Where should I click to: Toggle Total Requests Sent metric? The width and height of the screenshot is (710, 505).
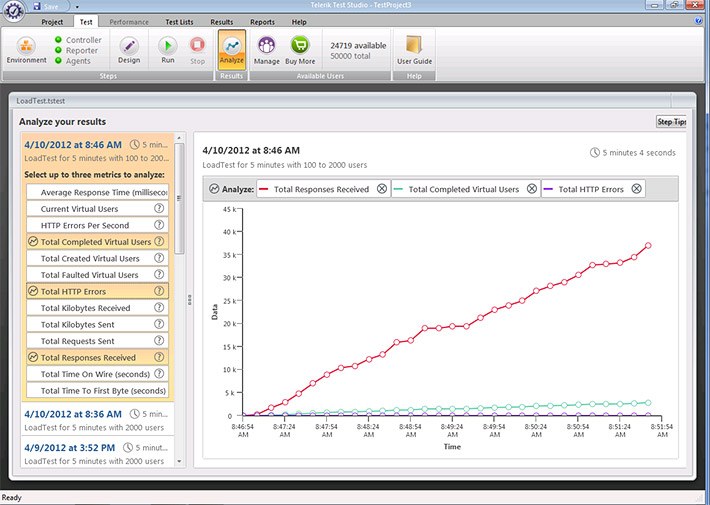click(x=97, y=341)
